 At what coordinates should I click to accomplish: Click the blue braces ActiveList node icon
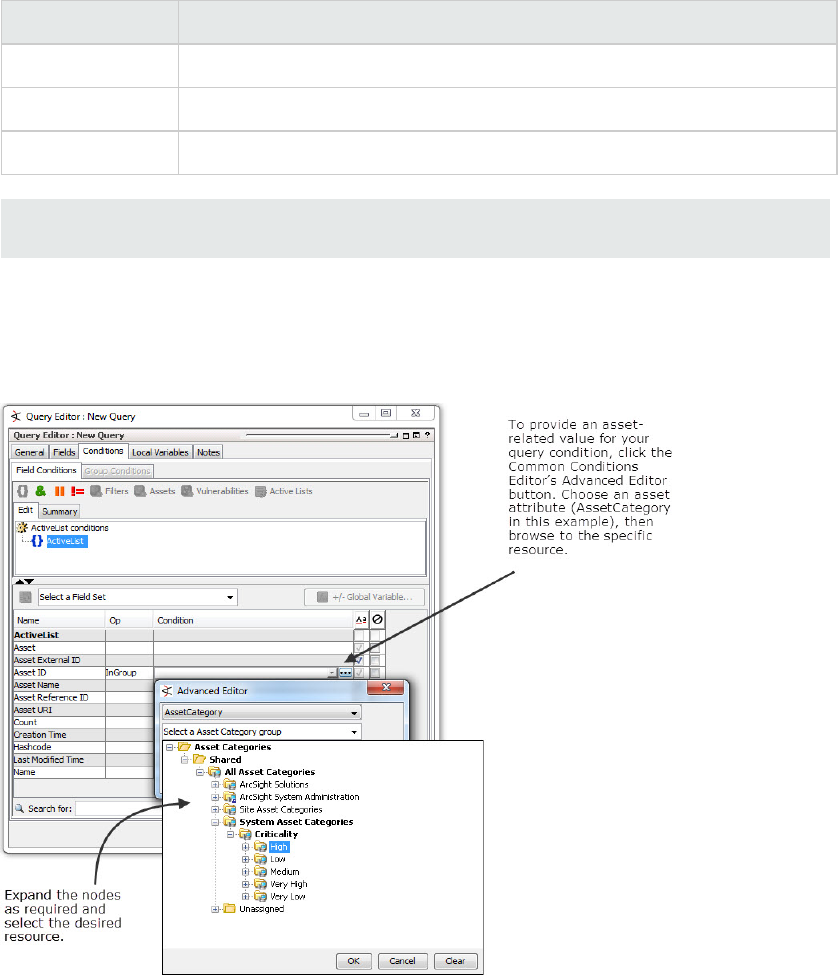tap(37, 541)
